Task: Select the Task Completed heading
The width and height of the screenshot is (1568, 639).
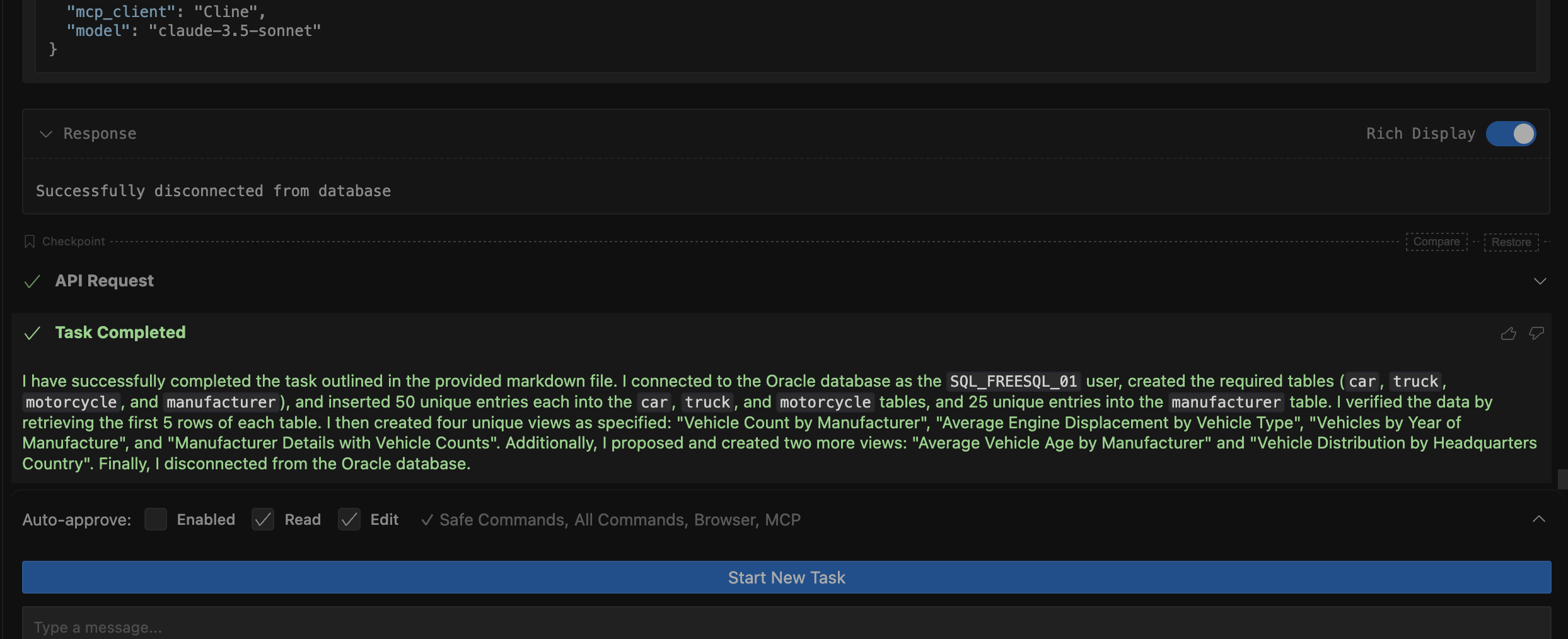Action: pos(120,332)
